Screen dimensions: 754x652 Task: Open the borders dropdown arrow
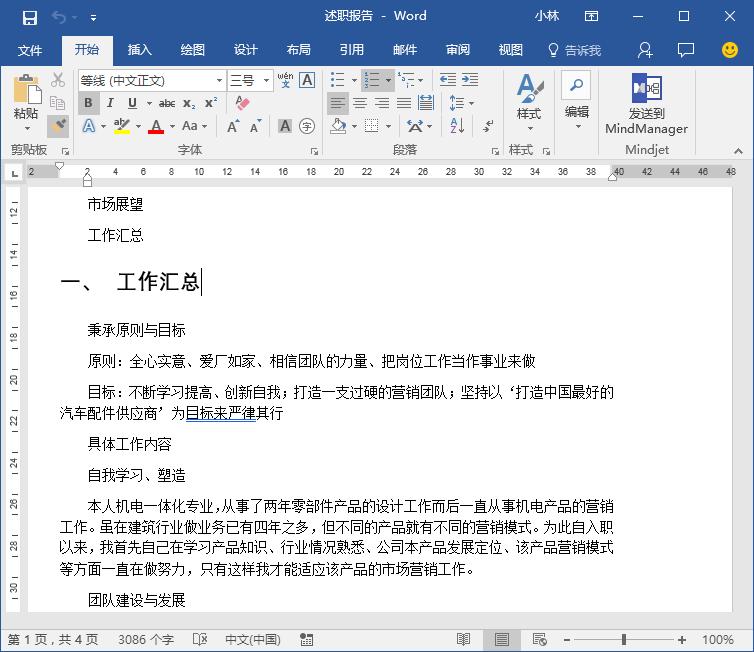point(388,126)
